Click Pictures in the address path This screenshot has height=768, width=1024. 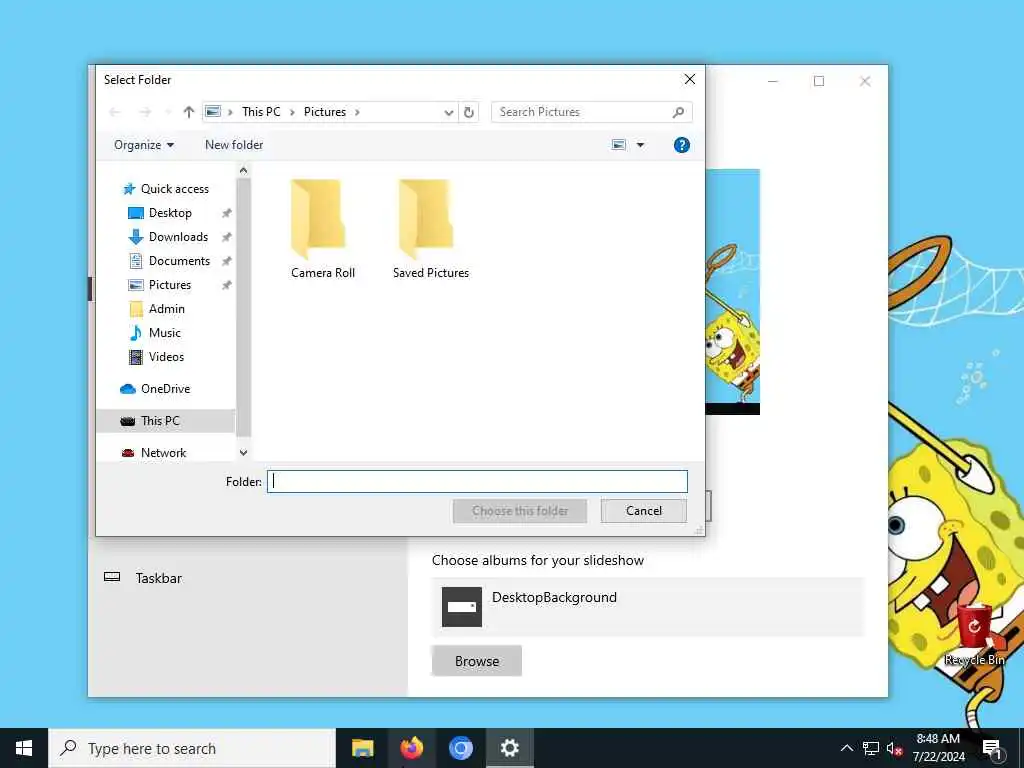point(325,112)
